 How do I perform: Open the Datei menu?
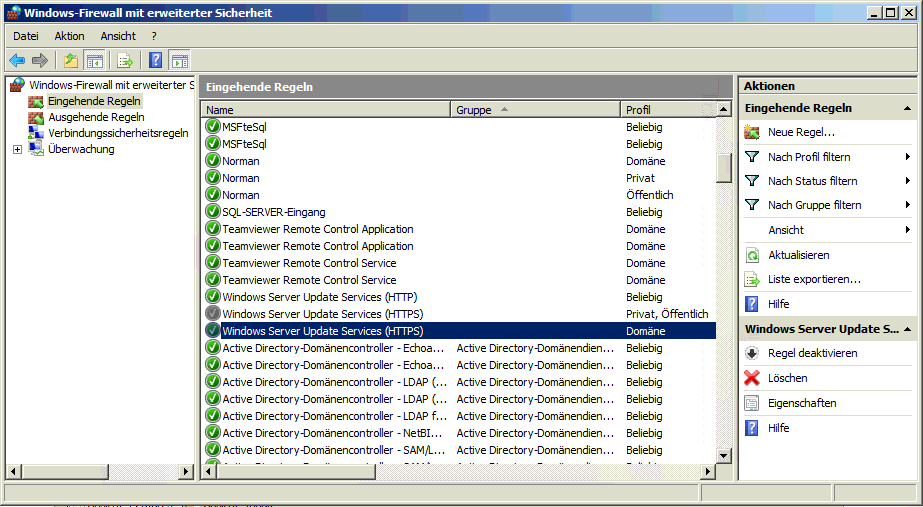(x=25, y=36)
